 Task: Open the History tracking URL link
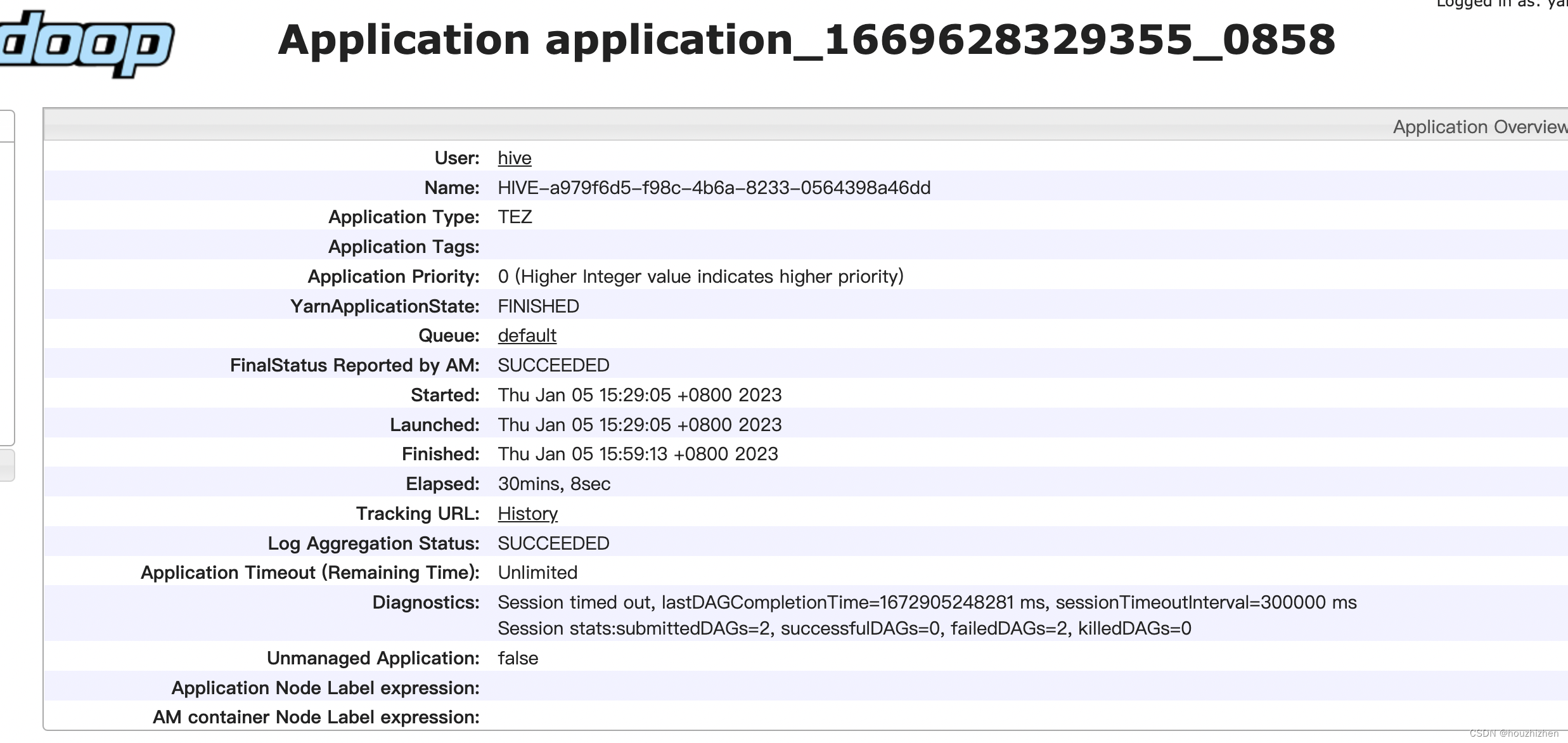pyautogui.click(x=528, y=514)
